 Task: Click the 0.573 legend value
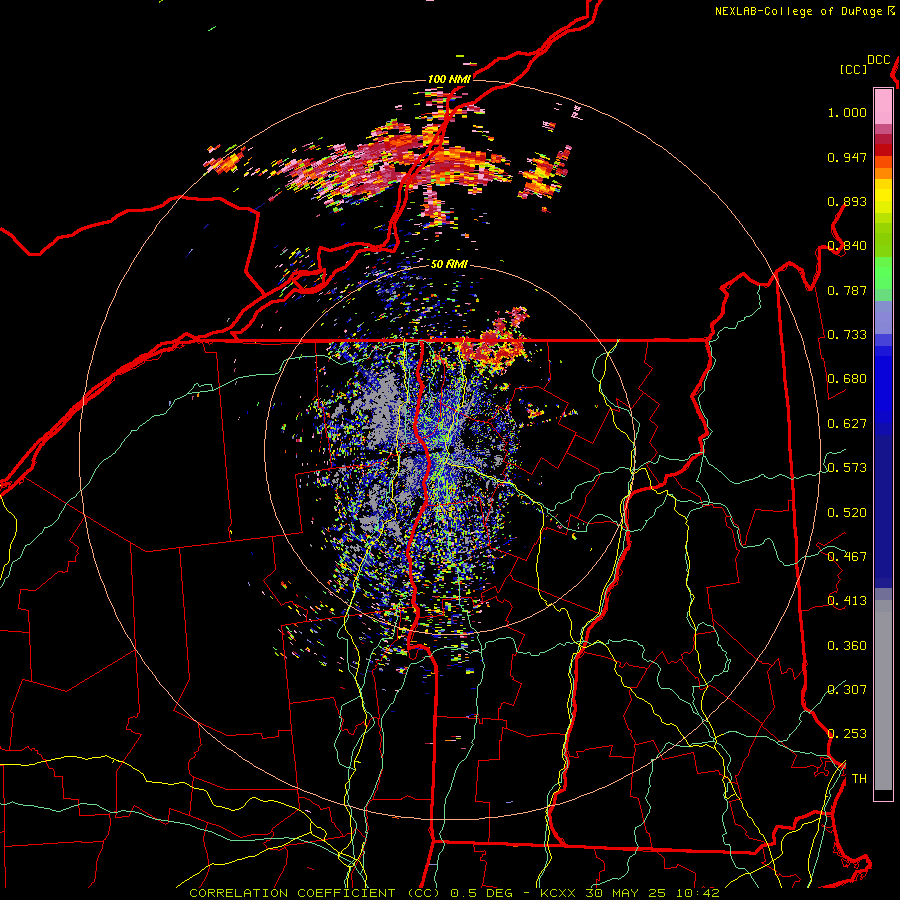[847, 468]
